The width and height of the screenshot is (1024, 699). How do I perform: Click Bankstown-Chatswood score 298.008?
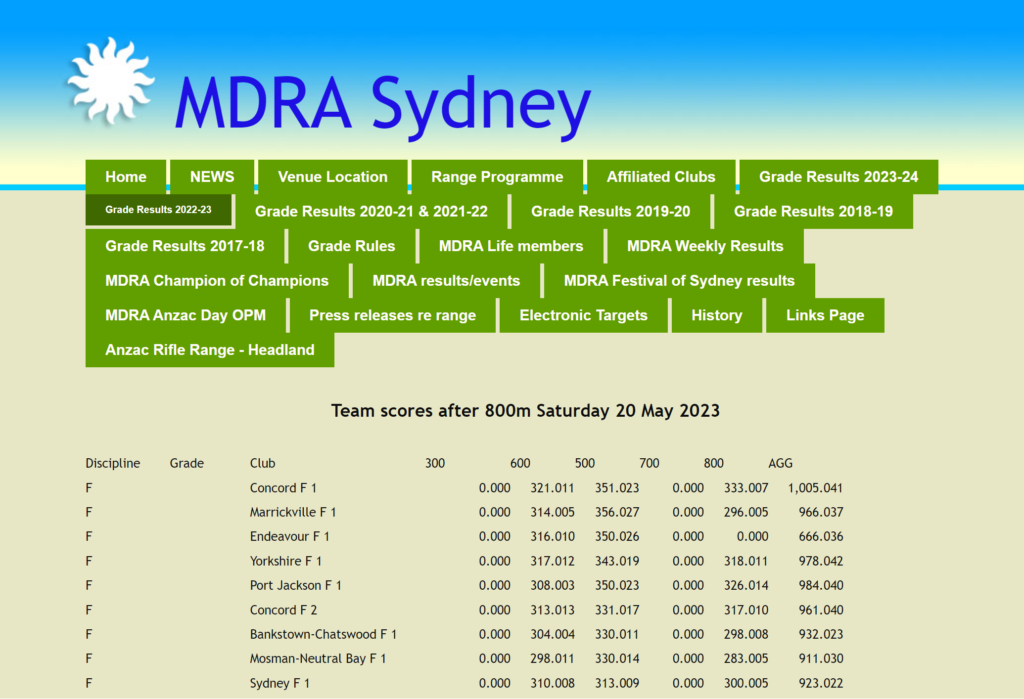[746, 634]
